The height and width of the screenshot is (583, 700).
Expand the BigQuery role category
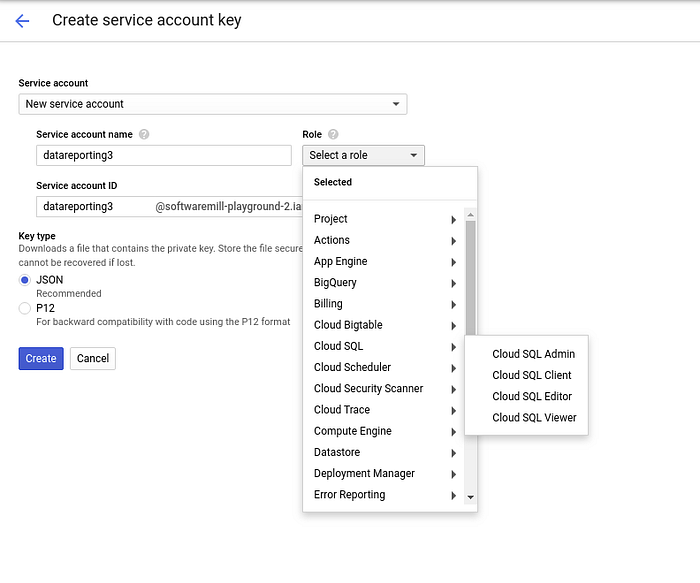[384, 283]
